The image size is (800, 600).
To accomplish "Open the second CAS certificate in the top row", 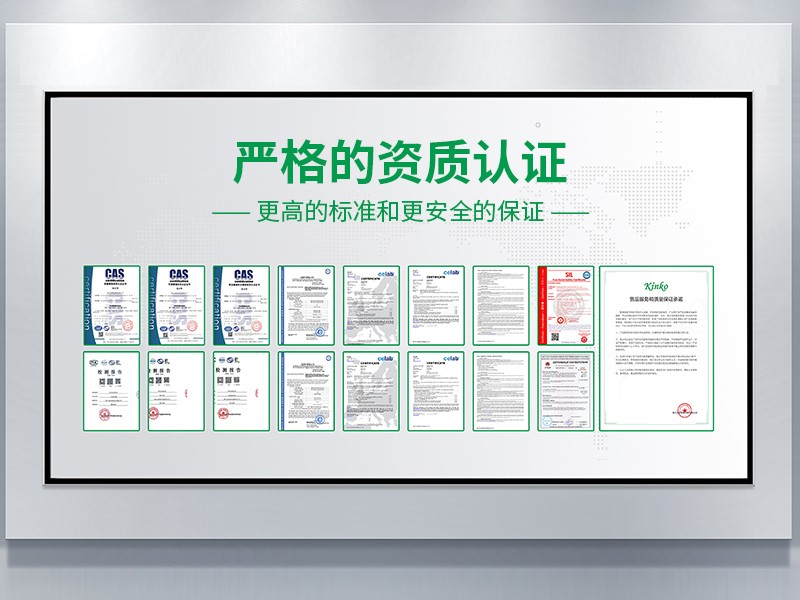I will click(x=177, y=305).
